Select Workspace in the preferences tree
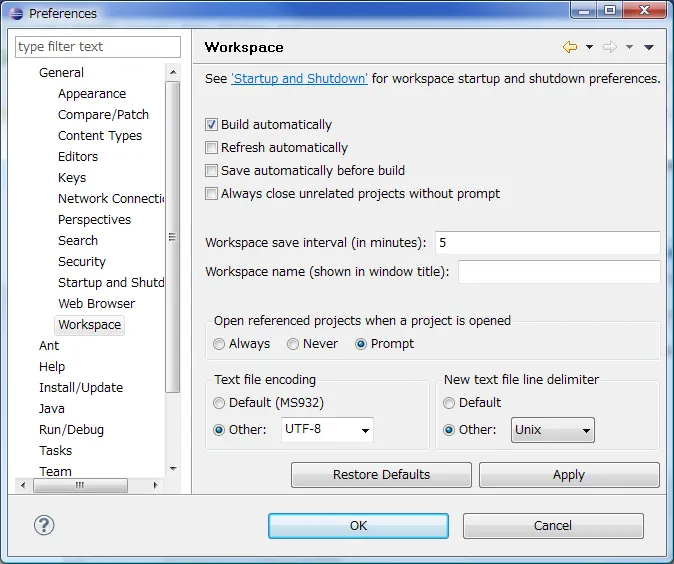Image resolution: width=674 pixels, height=564 pixels. point(90,325)
